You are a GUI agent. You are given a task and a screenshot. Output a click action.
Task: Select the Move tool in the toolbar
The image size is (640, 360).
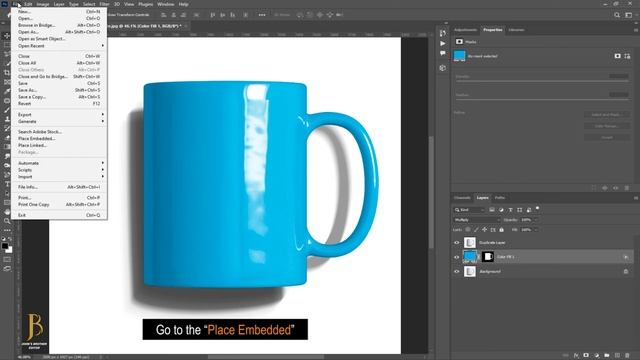[7, 36]
